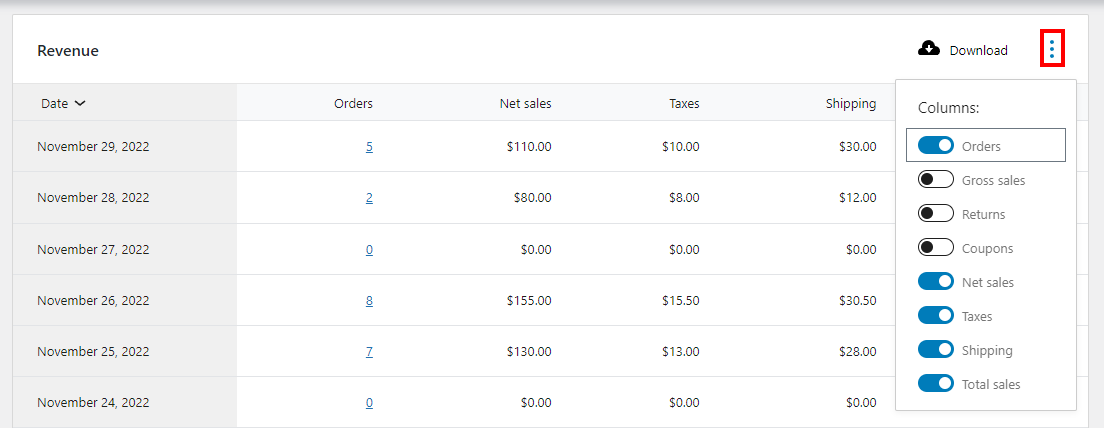Open the three-dot column options menu

(x=1051, y=49)
